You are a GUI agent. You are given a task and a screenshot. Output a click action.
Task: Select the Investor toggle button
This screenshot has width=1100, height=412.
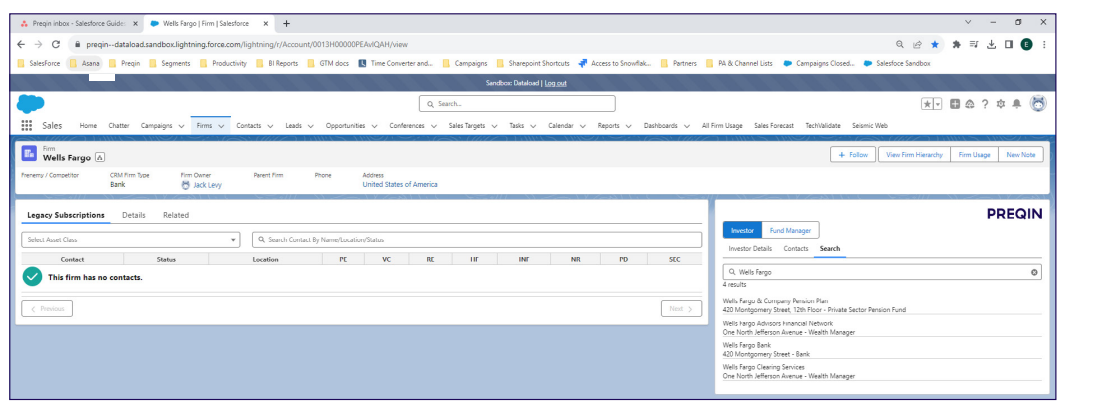(742, 230)
